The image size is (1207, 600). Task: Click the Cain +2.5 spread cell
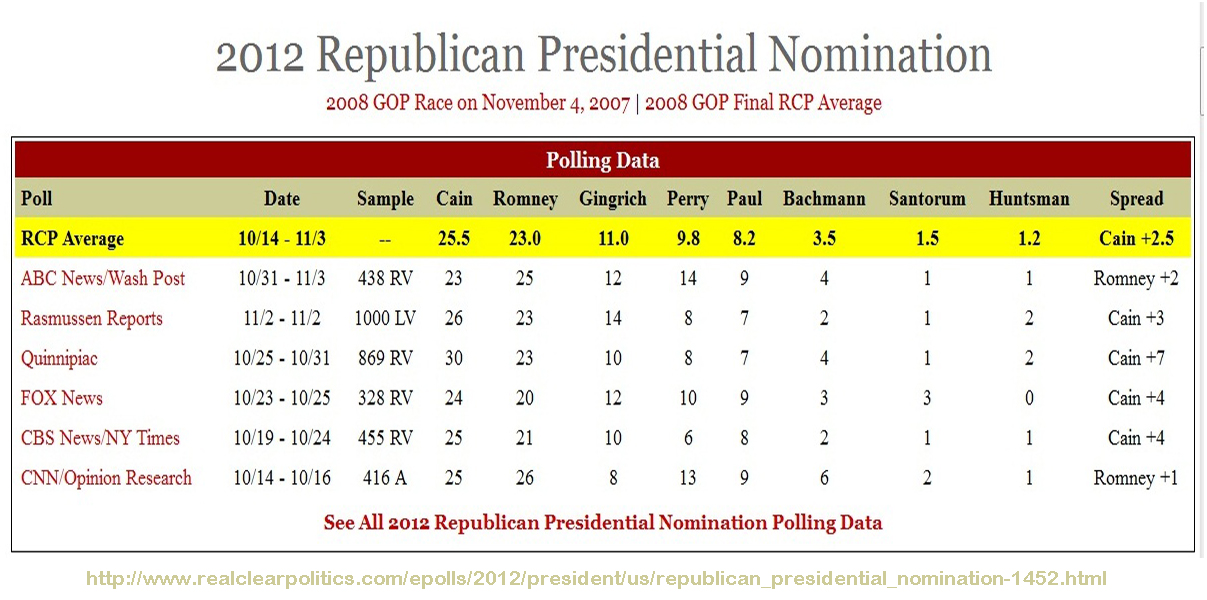click(x=1136, y=239)
